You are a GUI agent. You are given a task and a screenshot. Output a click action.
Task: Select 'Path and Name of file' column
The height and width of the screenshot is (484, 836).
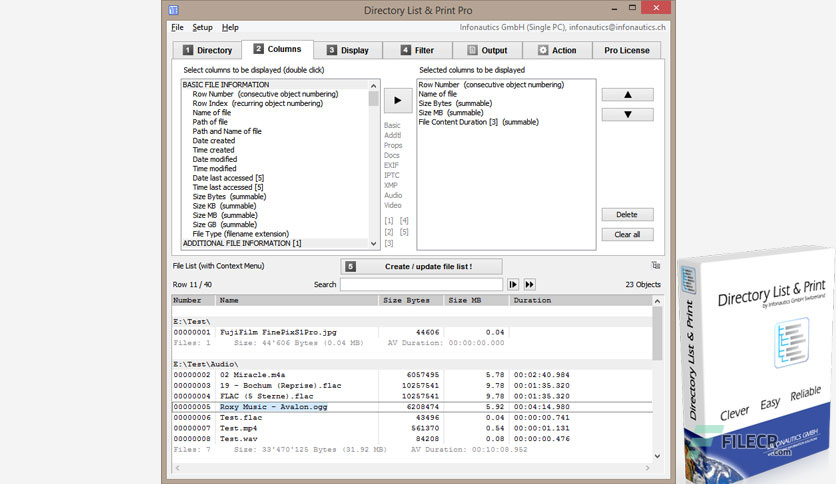[x=227, y=131]
